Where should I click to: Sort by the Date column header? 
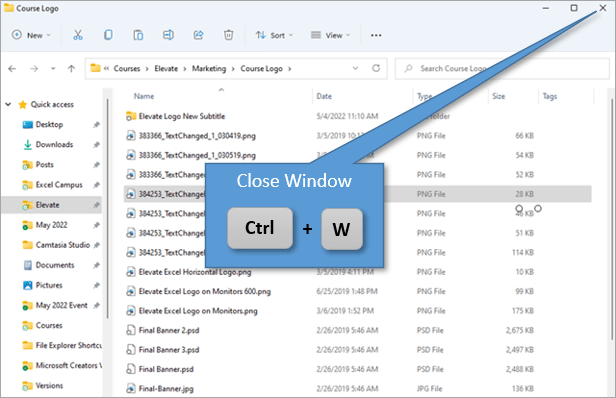point(324,96)
